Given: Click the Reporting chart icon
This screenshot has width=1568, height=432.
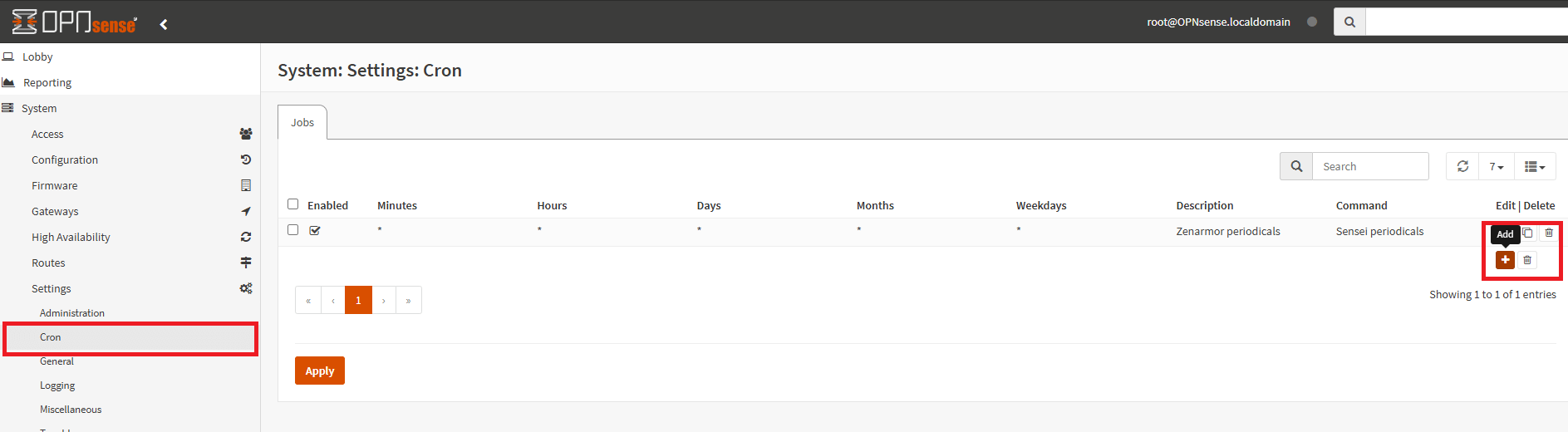Looking at the screenshot, I should pos(8,82).
